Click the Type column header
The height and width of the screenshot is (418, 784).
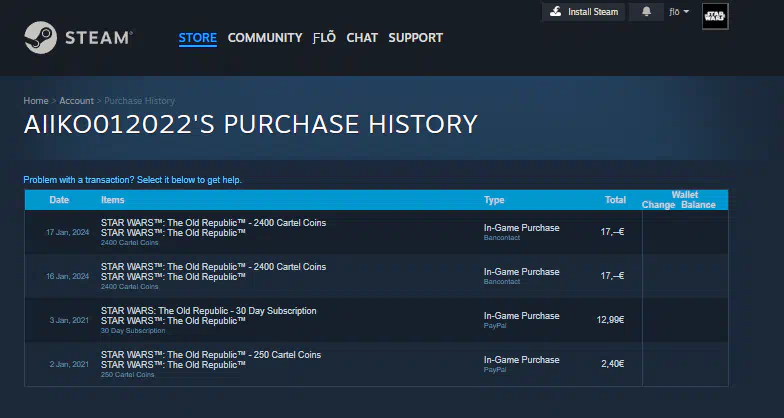coord(494,200)
